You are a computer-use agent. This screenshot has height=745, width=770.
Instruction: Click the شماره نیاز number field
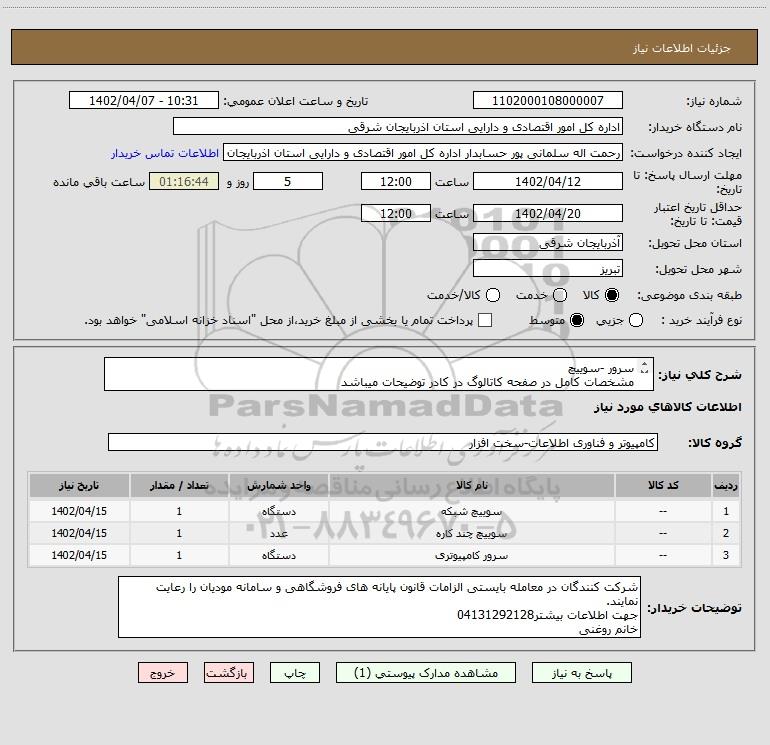pos(548,101)
